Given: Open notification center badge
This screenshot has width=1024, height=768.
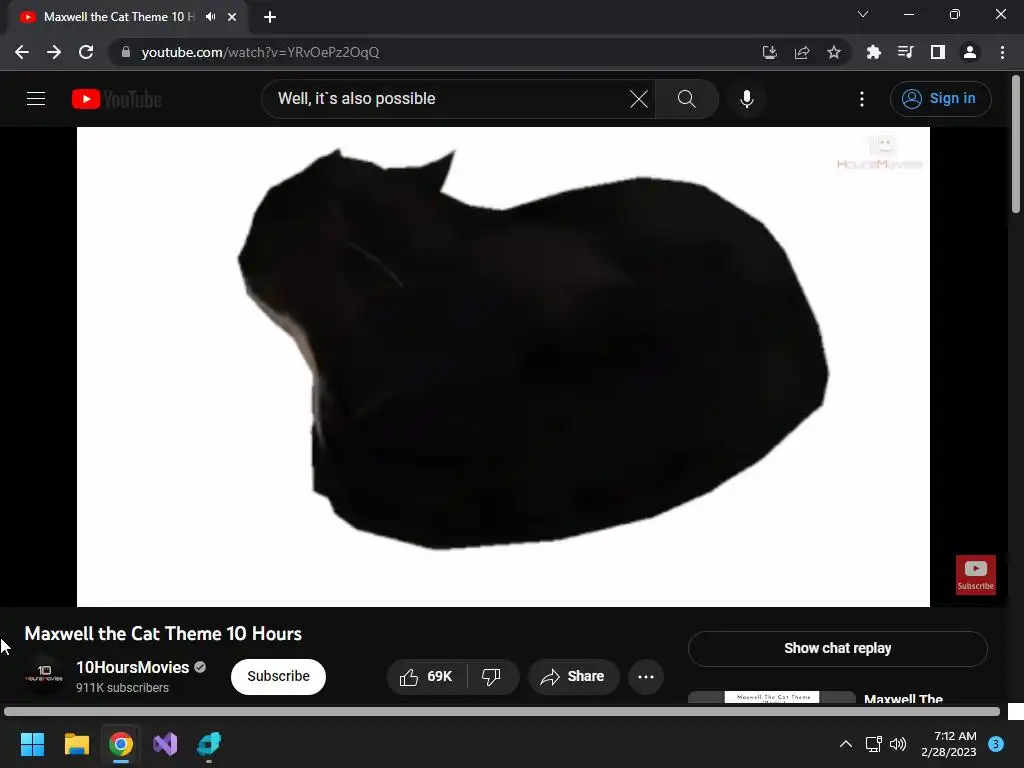Looking at the screenshot, I should [x=996, y=744].
